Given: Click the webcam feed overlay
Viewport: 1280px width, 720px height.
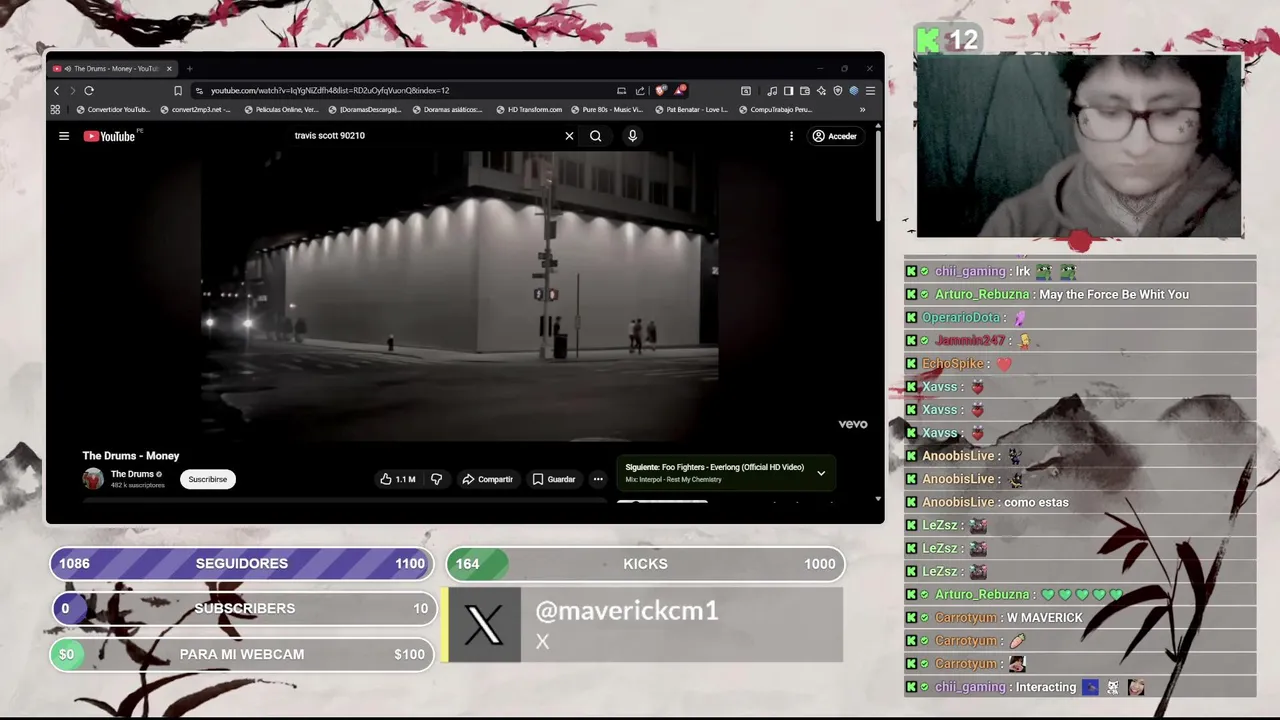Looking at the screenshot, I should click(1079, 146).
